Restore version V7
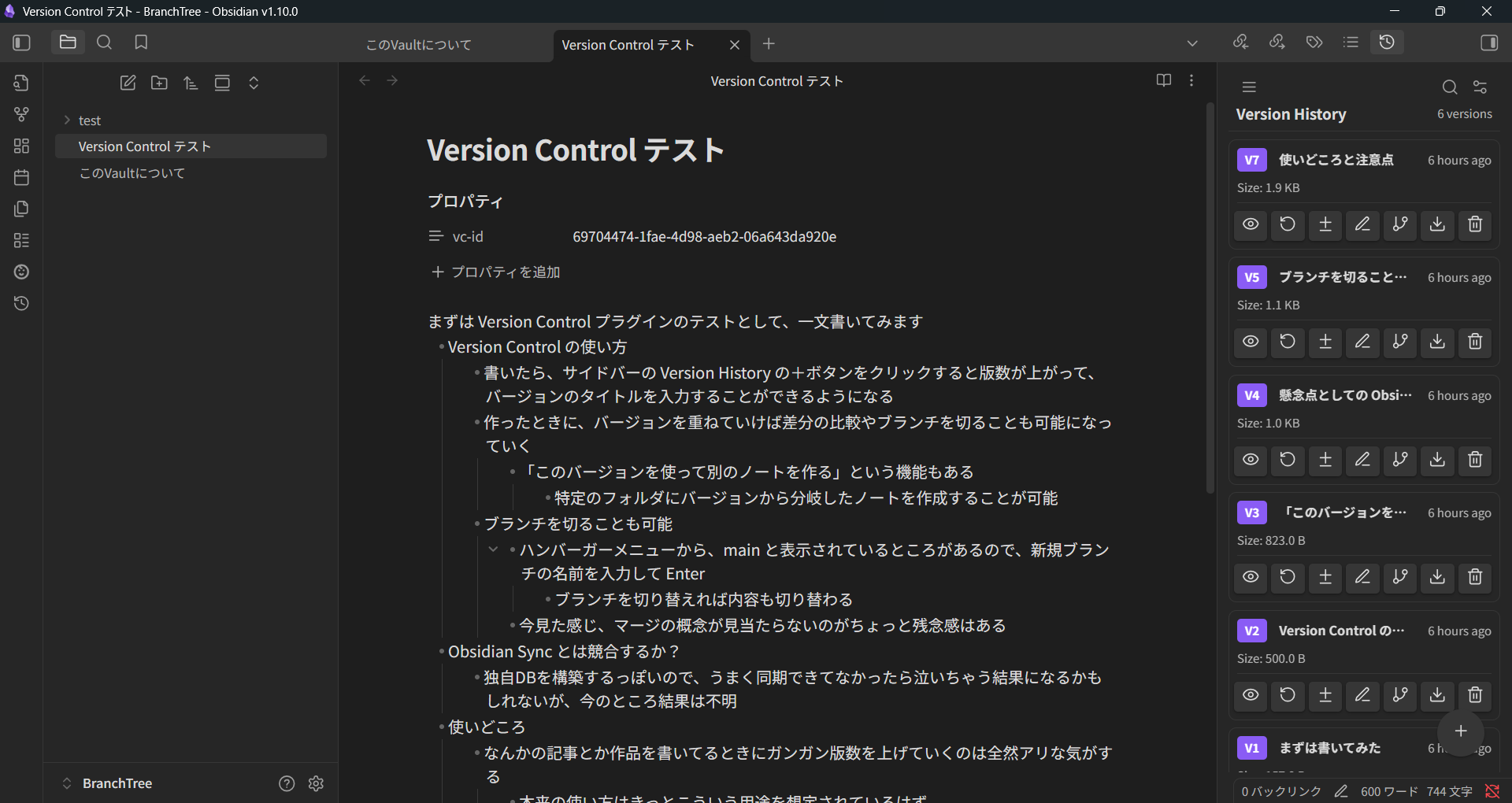Screen dimensions: 1512x803 click(1288, 224)
